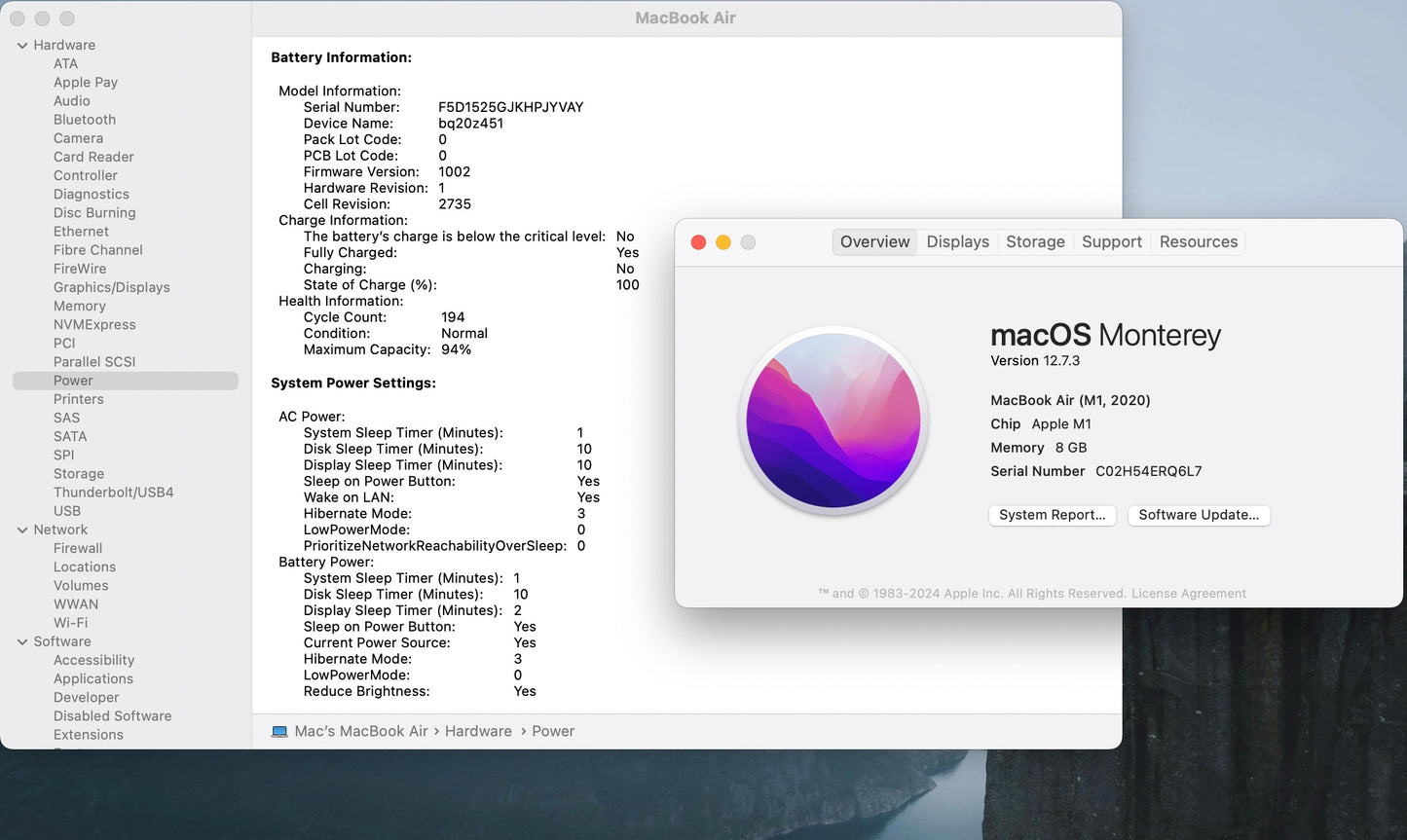
Task: Open the Displays tab
Action: click(958, 242)
